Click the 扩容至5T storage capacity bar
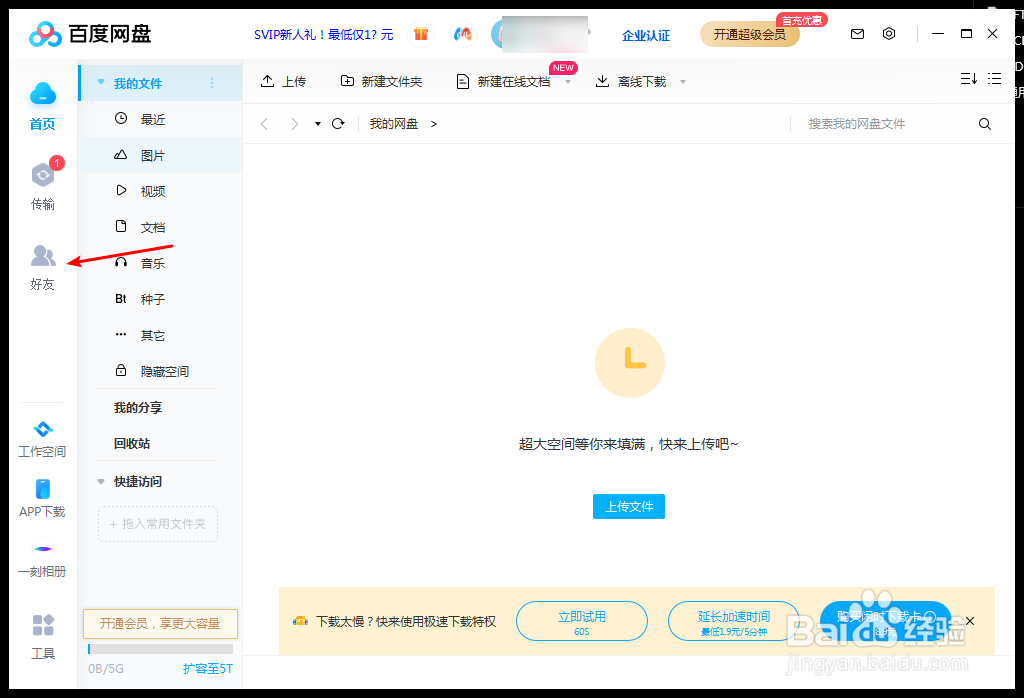The image size is (1024, 698). tap(207, 668)
